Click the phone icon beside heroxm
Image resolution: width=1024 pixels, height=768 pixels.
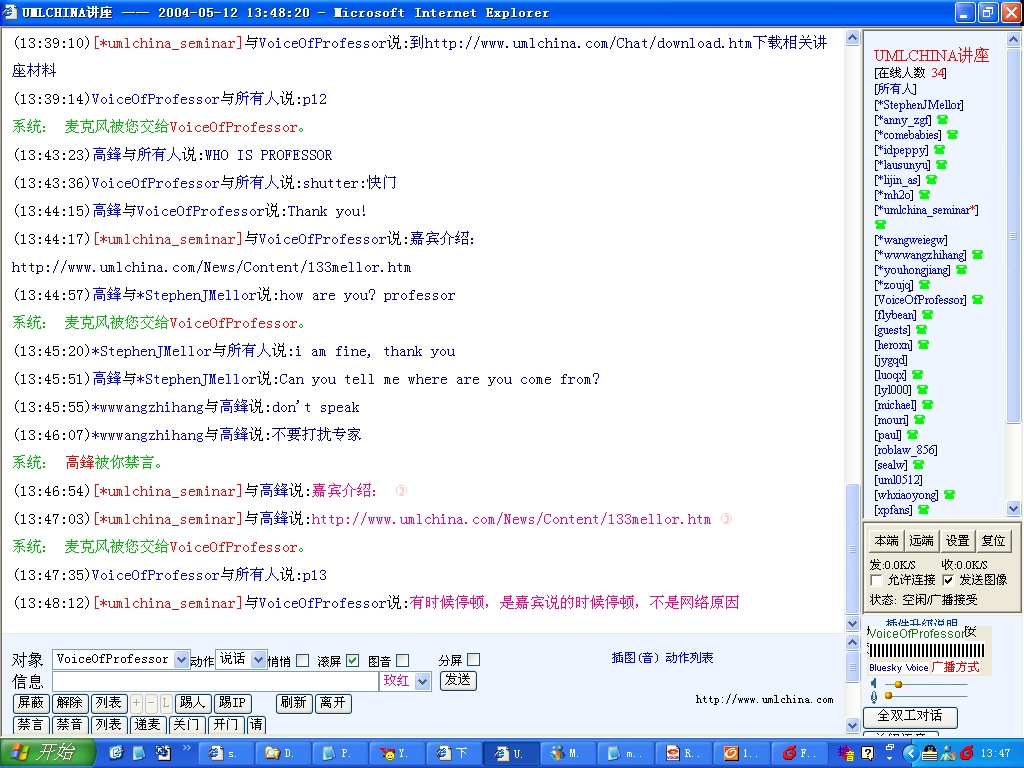(923, 345)
